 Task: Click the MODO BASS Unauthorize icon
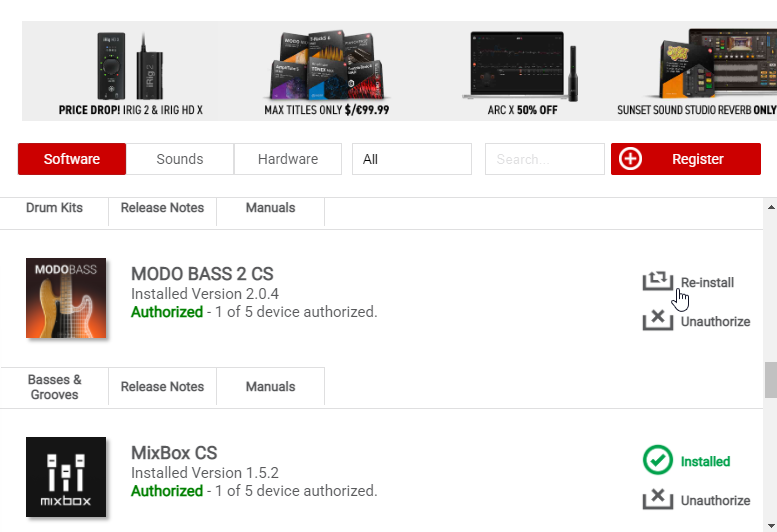coord(657,321)
